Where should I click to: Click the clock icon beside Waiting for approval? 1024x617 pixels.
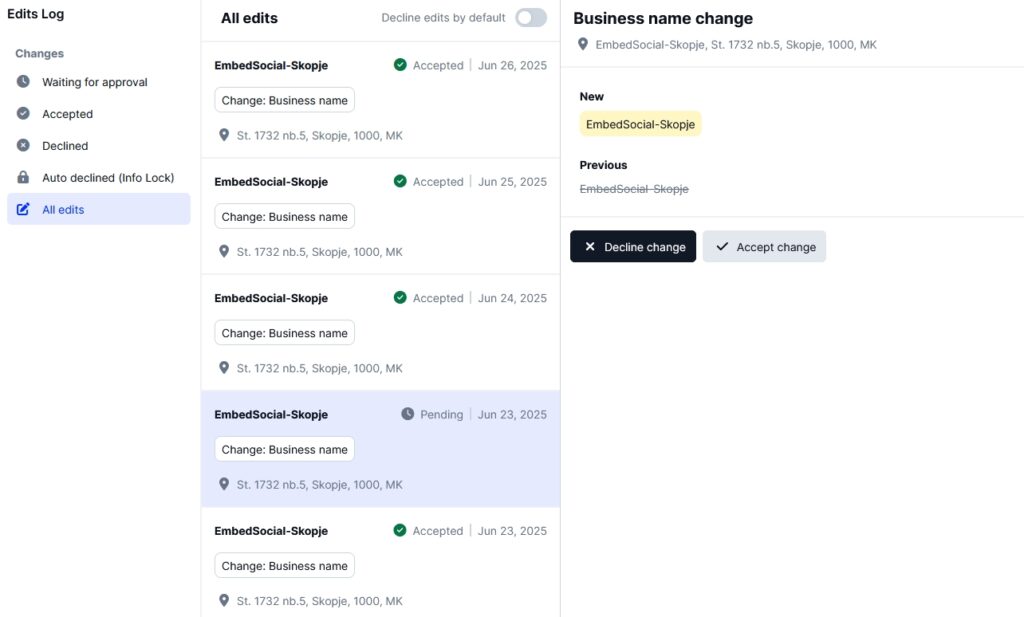point(23,82)
